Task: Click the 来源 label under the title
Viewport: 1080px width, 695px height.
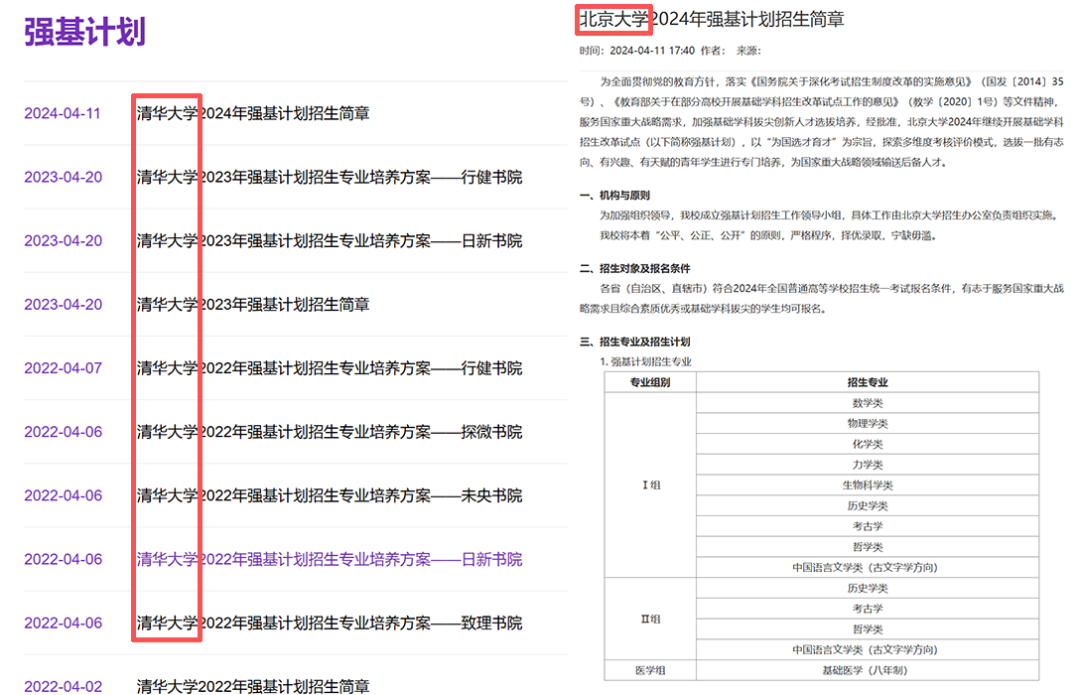Action: (748, 50)
